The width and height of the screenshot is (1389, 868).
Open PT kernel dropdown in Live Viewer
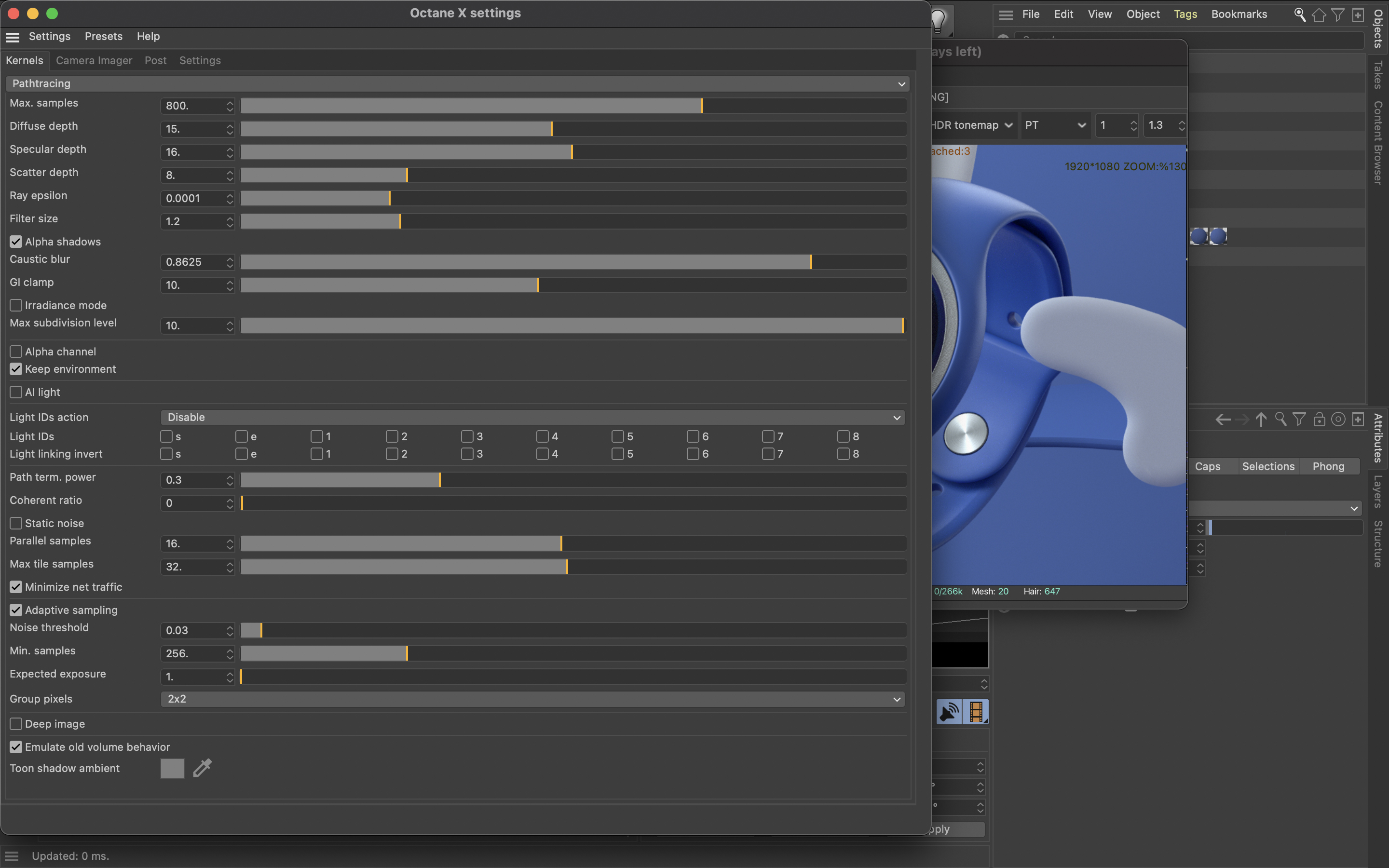pyautogui.click(x=1055, y=125)
